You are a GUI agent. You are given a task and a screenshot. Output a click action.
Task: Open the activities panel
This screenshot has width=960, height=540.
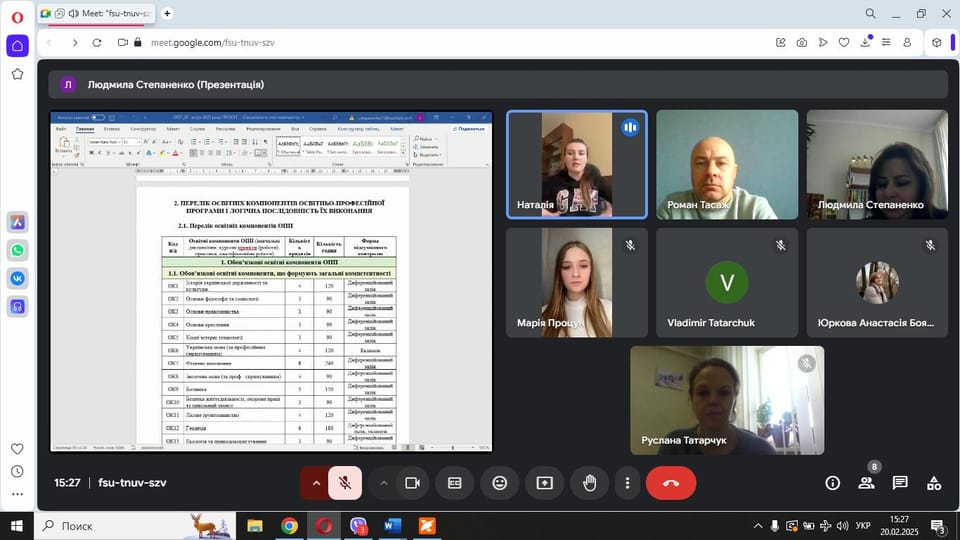(x=934, y=483)
